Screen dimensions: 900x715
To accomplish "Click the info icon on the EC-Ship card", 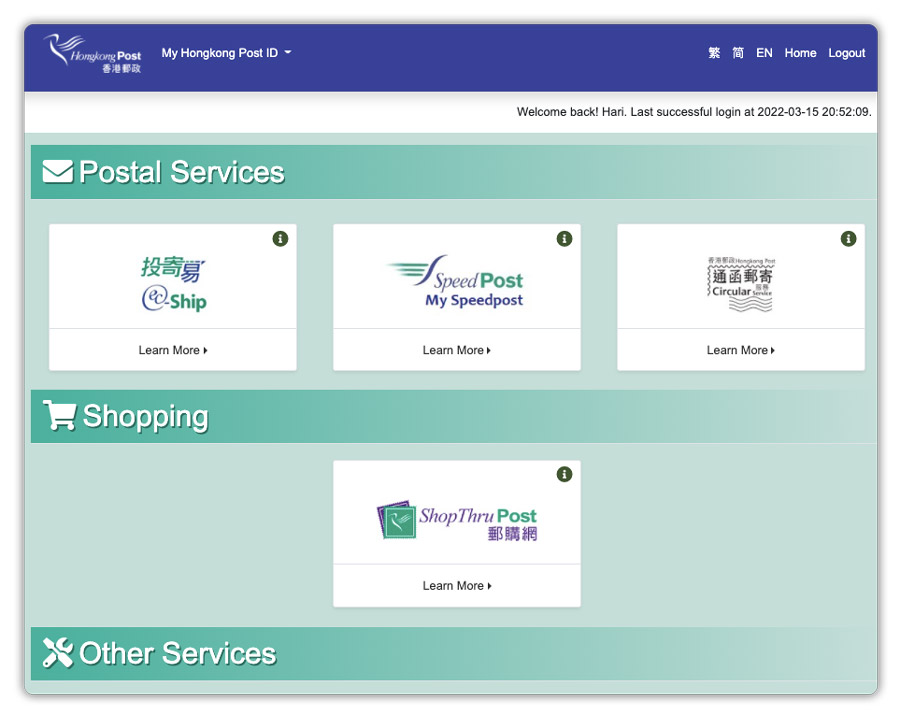I will (280, 239).
